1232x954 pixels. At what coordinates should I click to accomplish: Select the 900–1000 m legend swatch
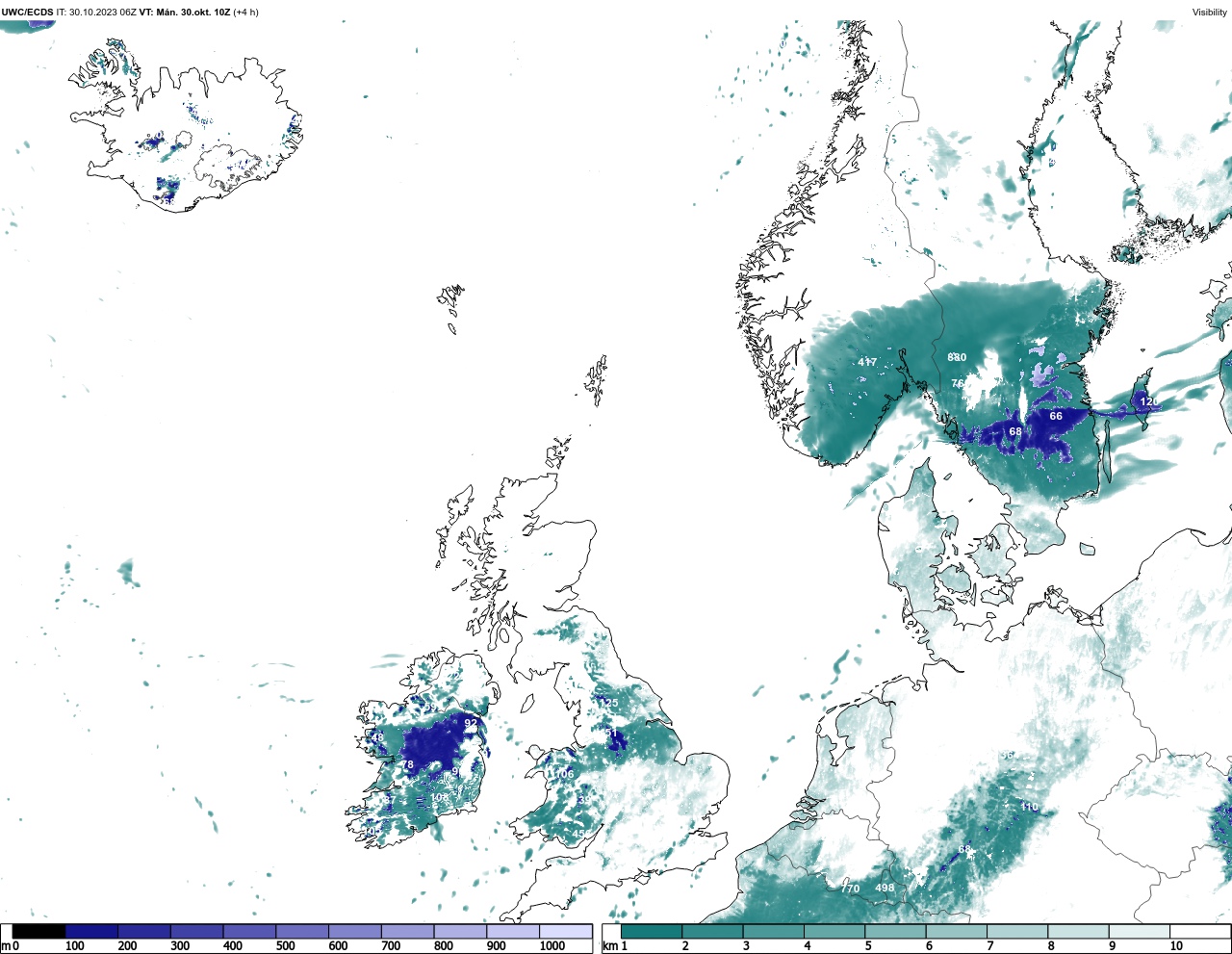(x=513, y=931)
